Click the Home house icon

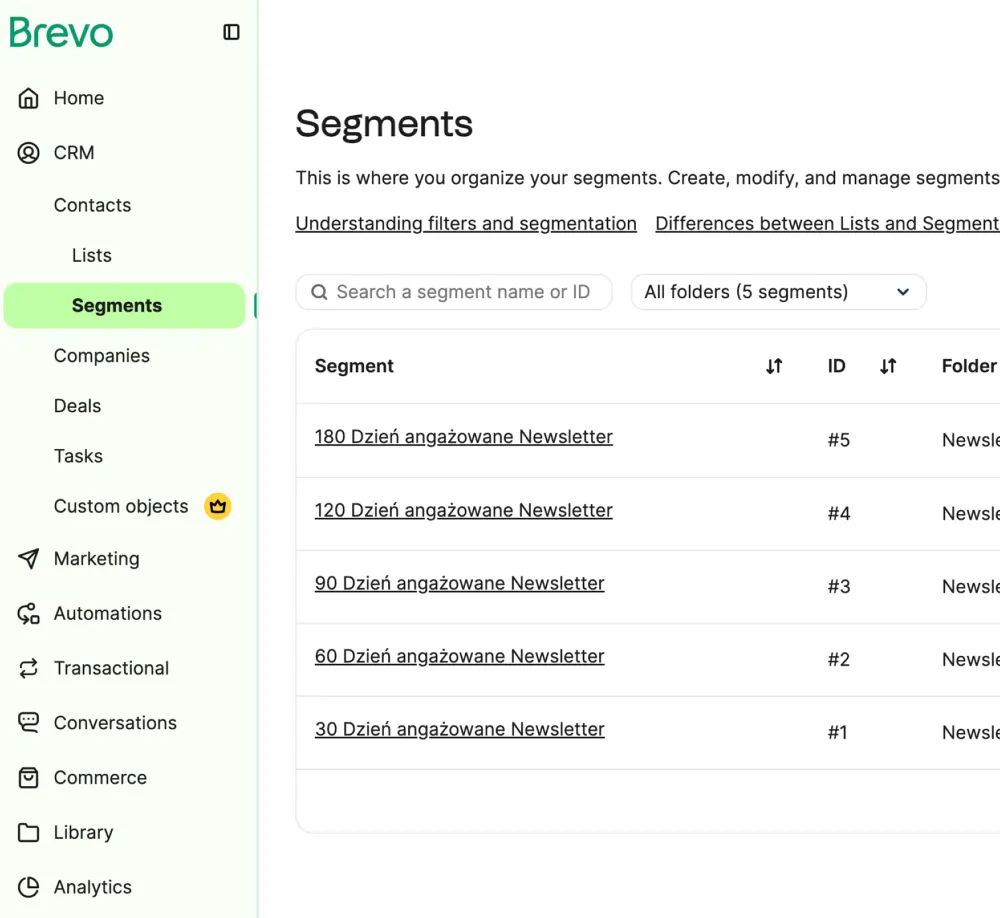click(x=28, y=98)
